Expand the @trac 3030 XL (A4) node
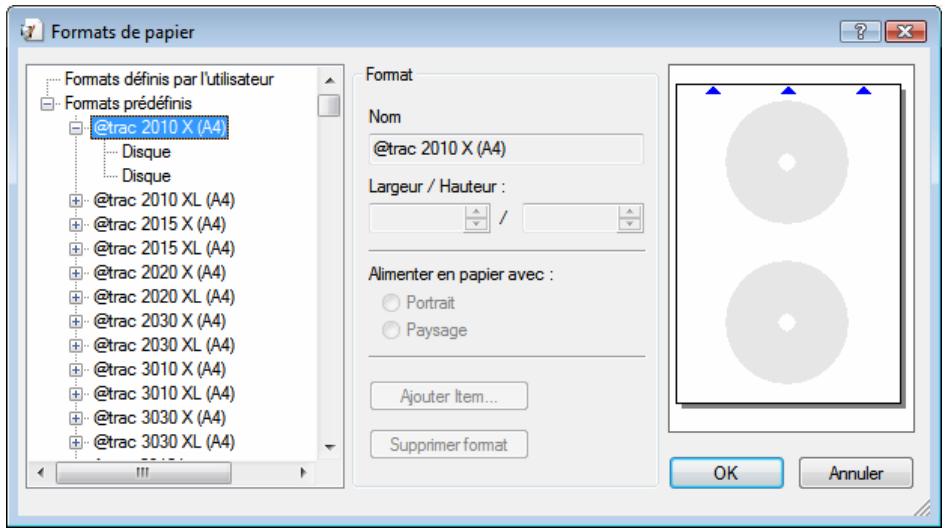 click(x=75, y=442)
